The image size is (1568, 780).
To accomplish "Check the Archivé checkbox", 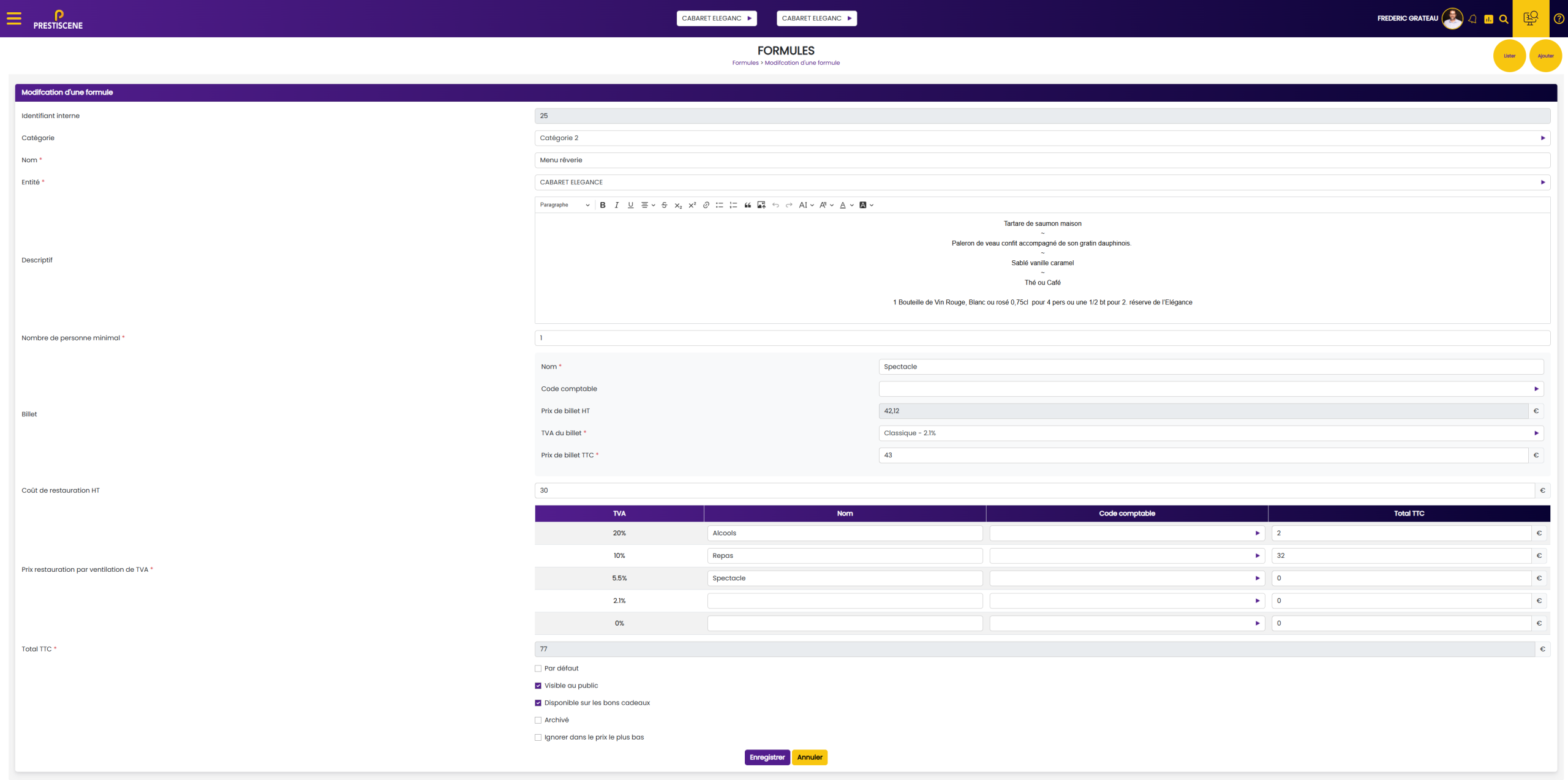I will [x=538, y=720].
